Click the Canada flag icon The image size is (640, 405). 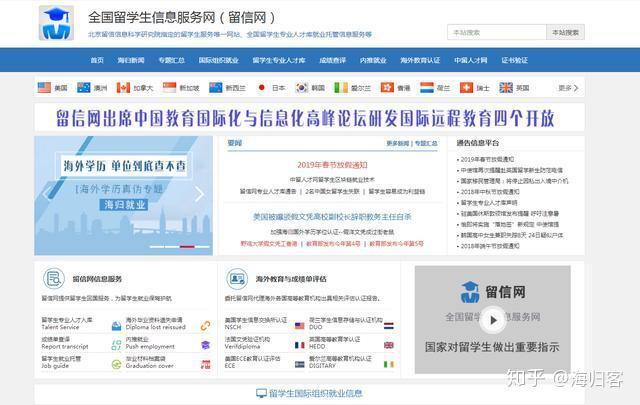click(x=123, y=87)
